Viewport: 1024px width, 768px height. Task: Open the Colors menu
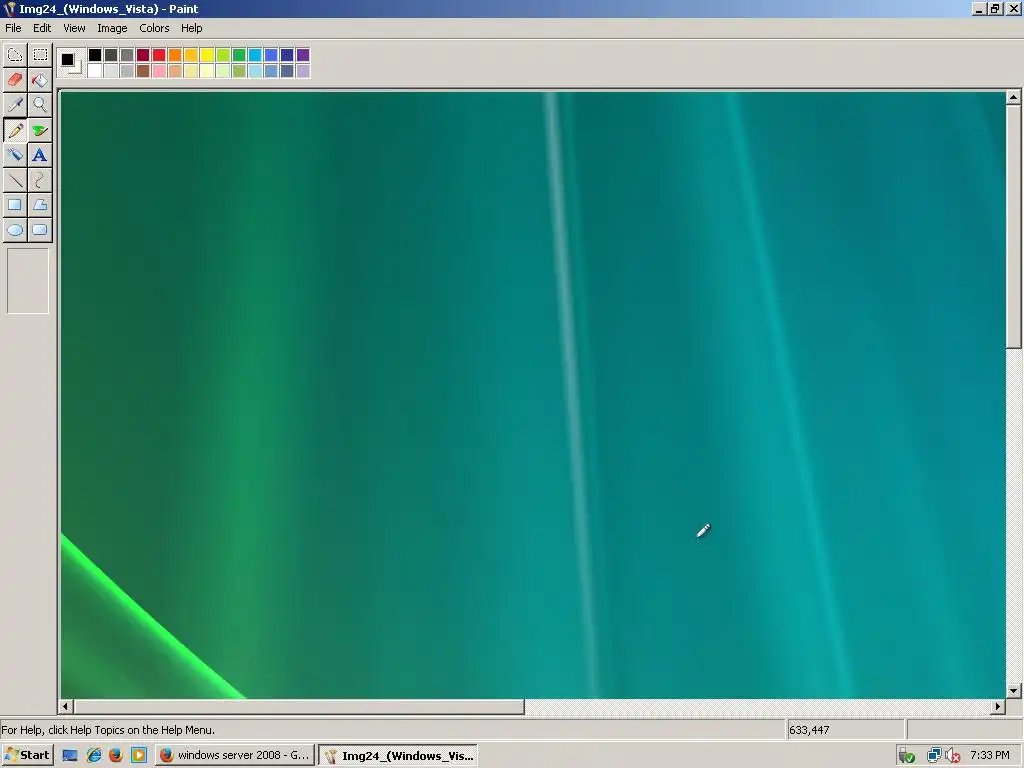tap(154, 28)
